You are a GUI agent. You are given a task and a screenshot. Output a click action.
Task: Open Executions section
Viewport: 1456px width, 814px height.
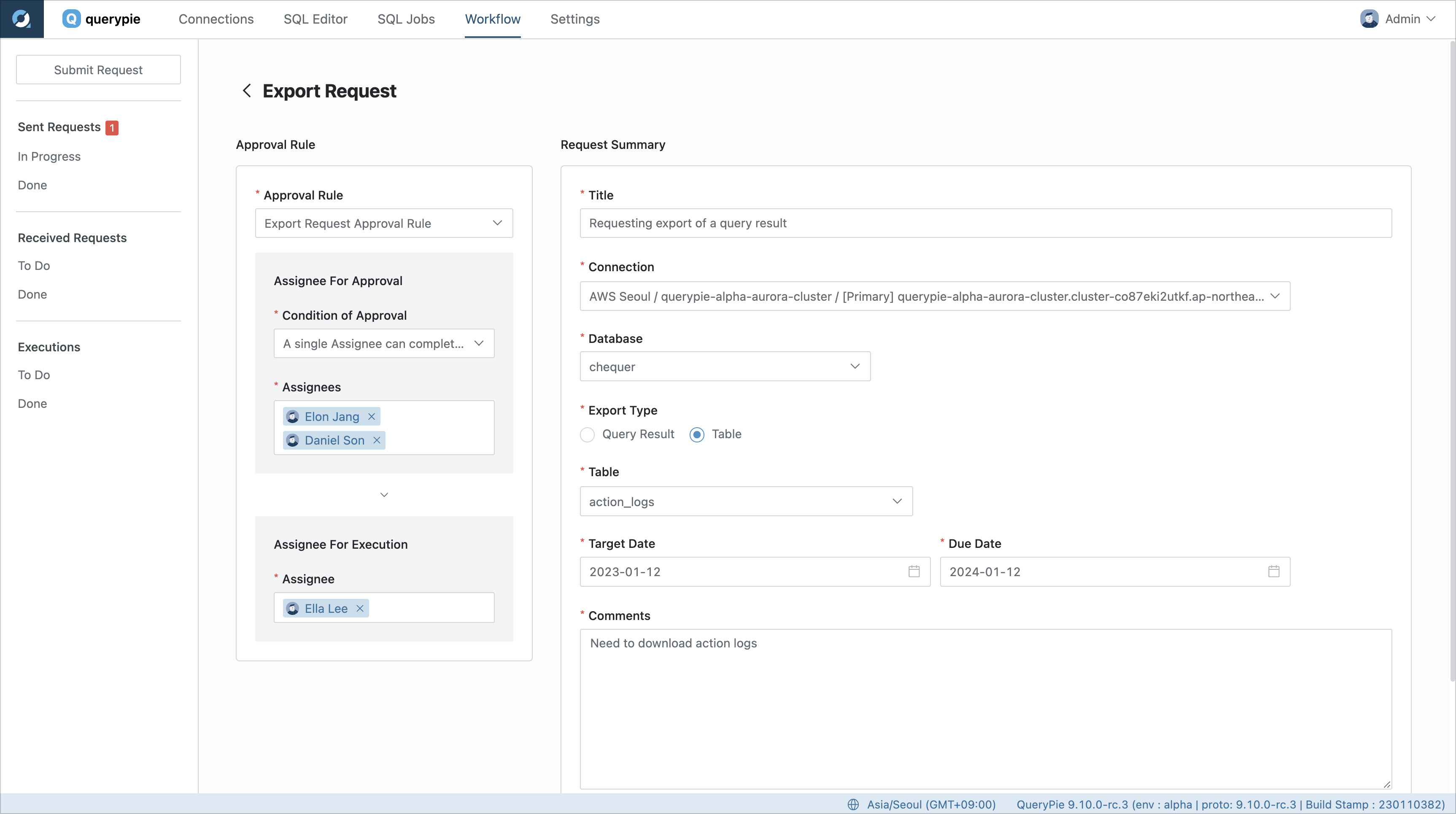pos(49,347)
